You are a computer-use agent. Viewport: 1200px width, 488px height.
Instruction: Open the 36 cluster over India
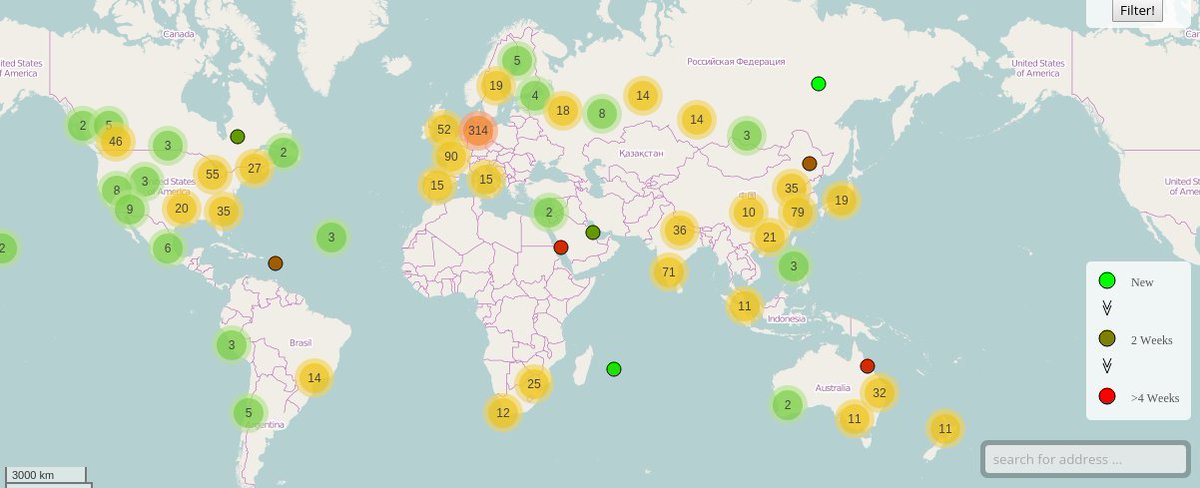680,230
